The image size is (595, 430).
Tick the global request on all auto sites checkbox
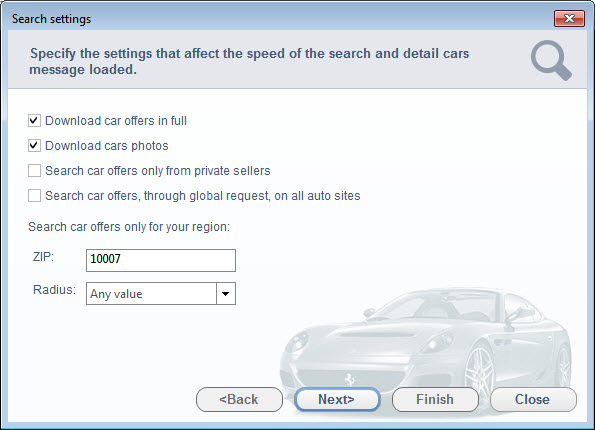(x=34, y=196)
